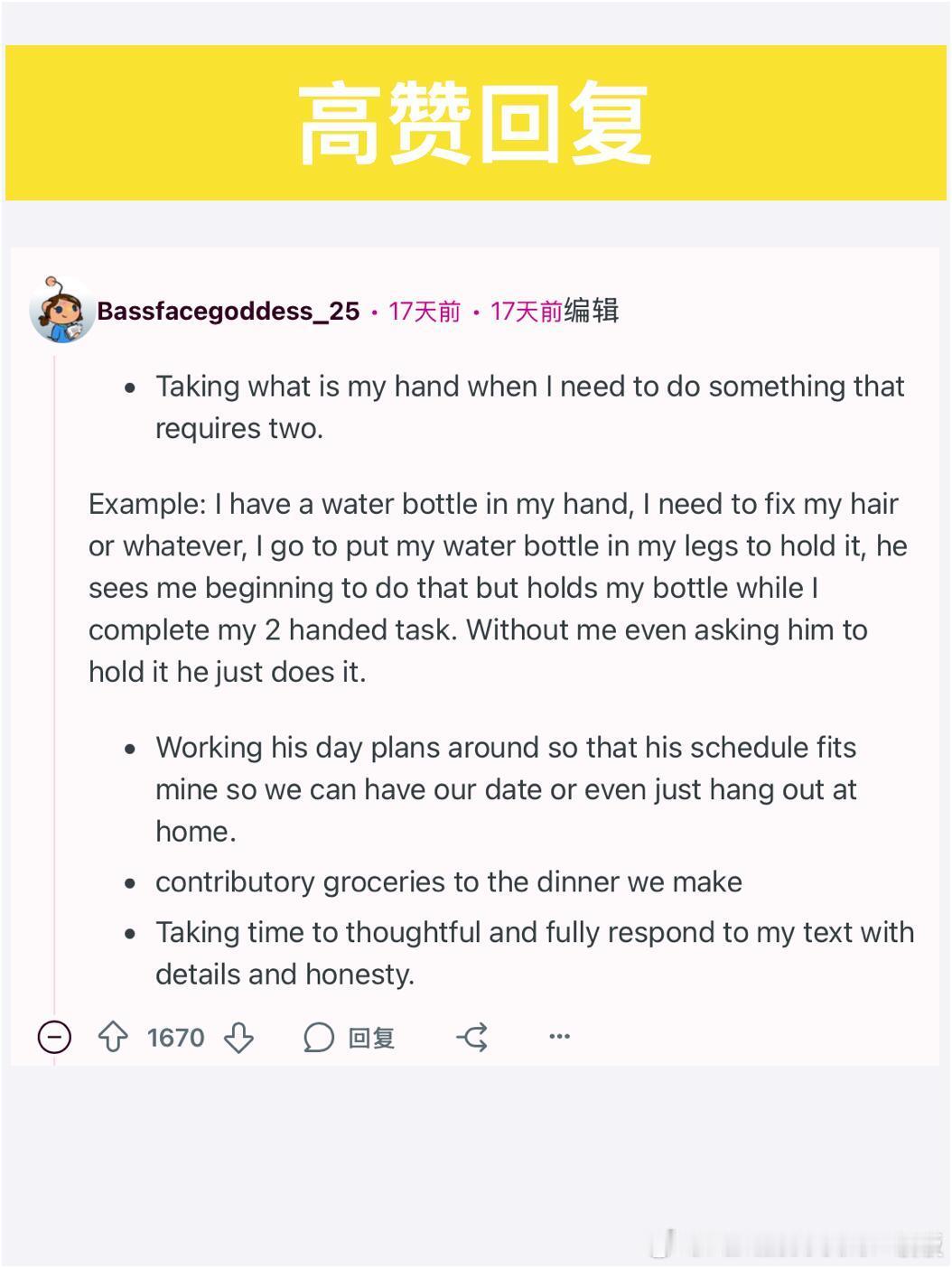Click the blurred watermark at the bottom right

coord(797,1245)
